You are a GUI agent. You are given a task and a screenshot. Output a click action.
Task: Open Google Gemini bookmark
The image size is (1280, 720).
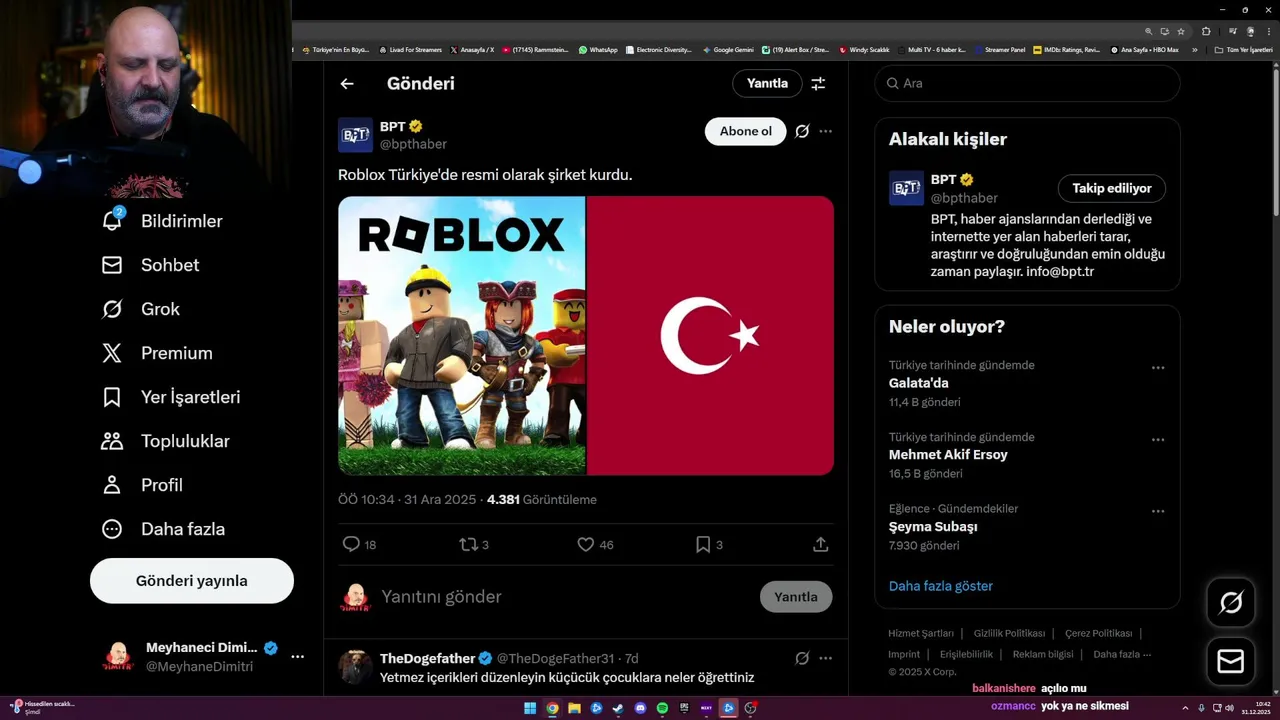(x=728, y=49)
